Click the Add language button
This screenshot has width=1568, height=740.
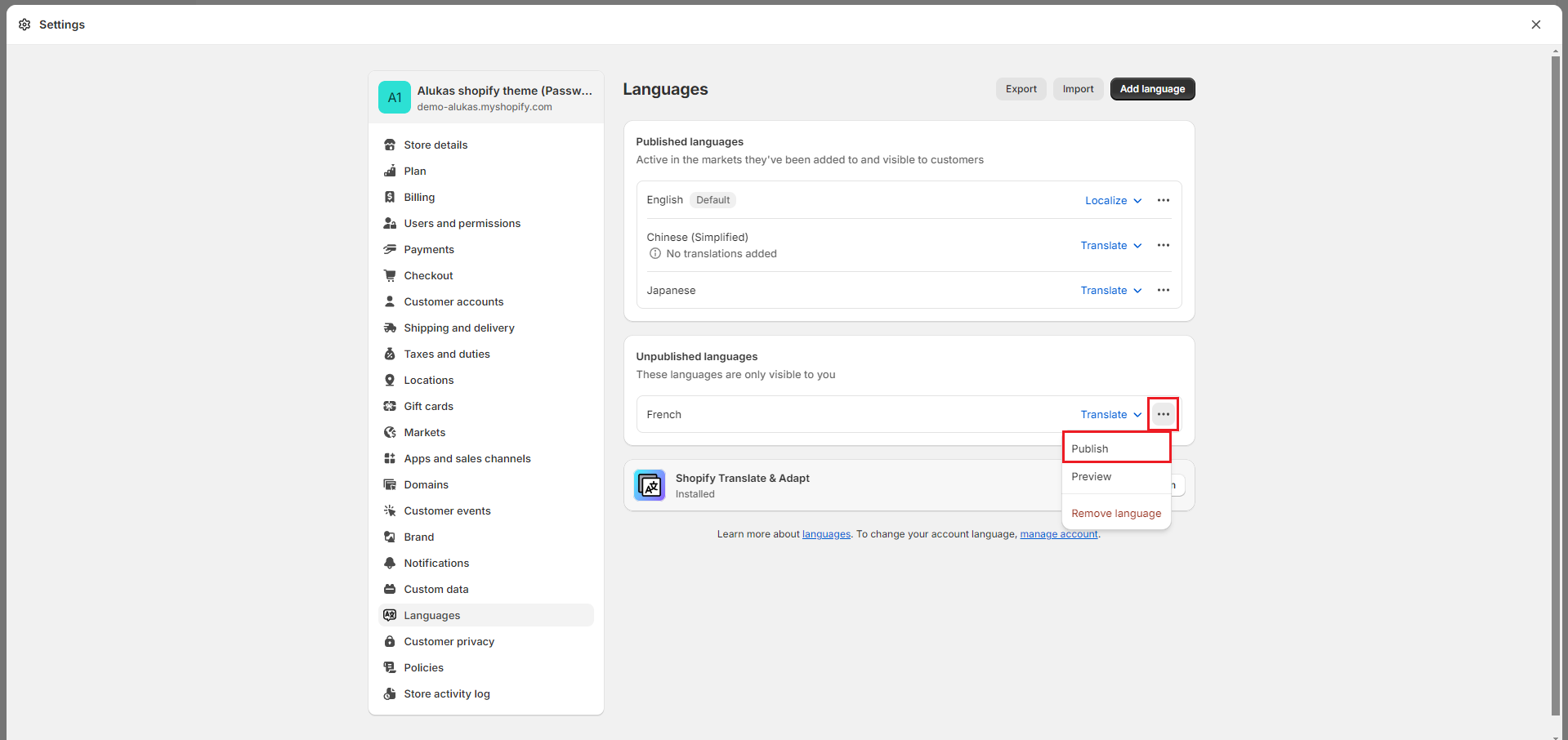1152,89
